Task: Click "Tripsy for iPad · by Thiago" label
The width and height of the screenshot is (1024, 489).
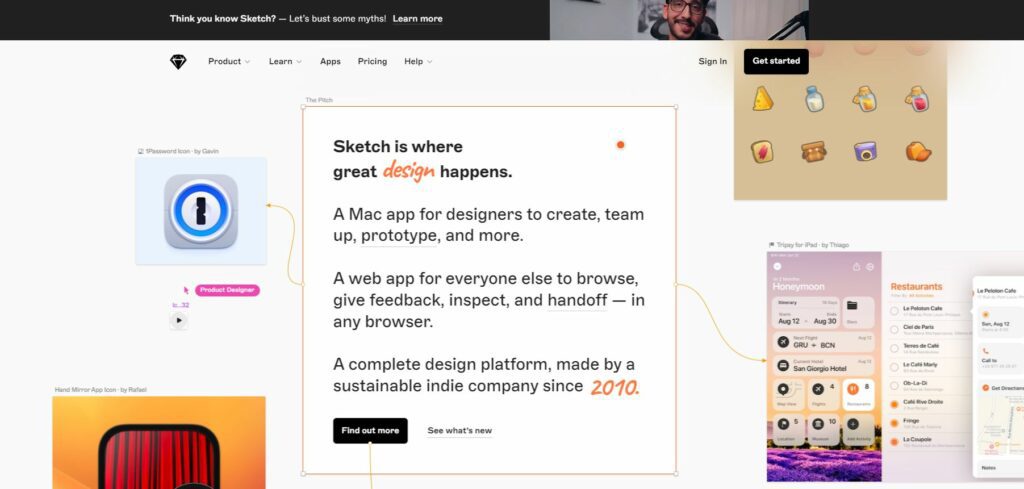Action: [x=812, y=245]
